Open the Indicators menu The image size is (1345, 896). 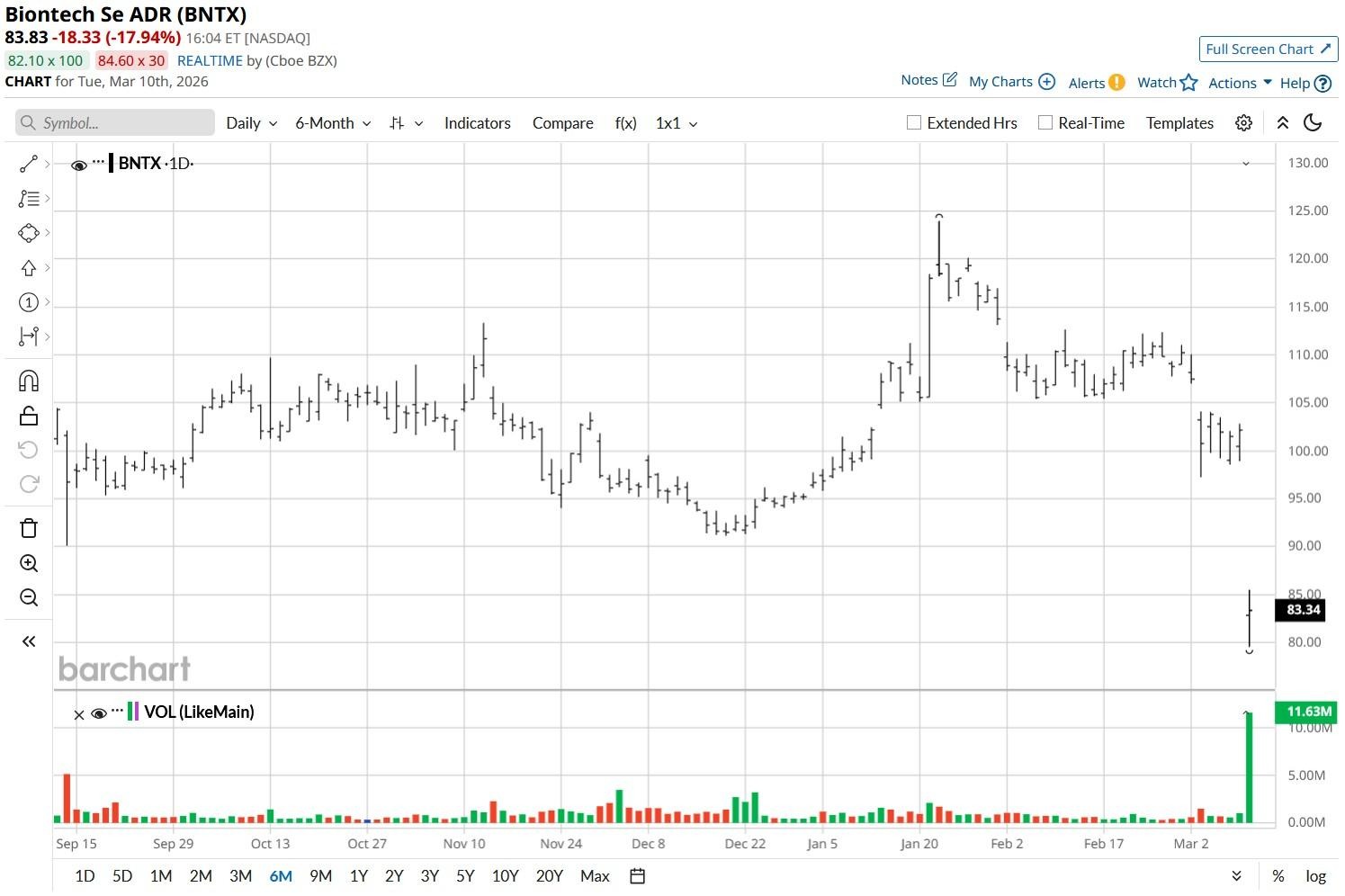[478, 123]
